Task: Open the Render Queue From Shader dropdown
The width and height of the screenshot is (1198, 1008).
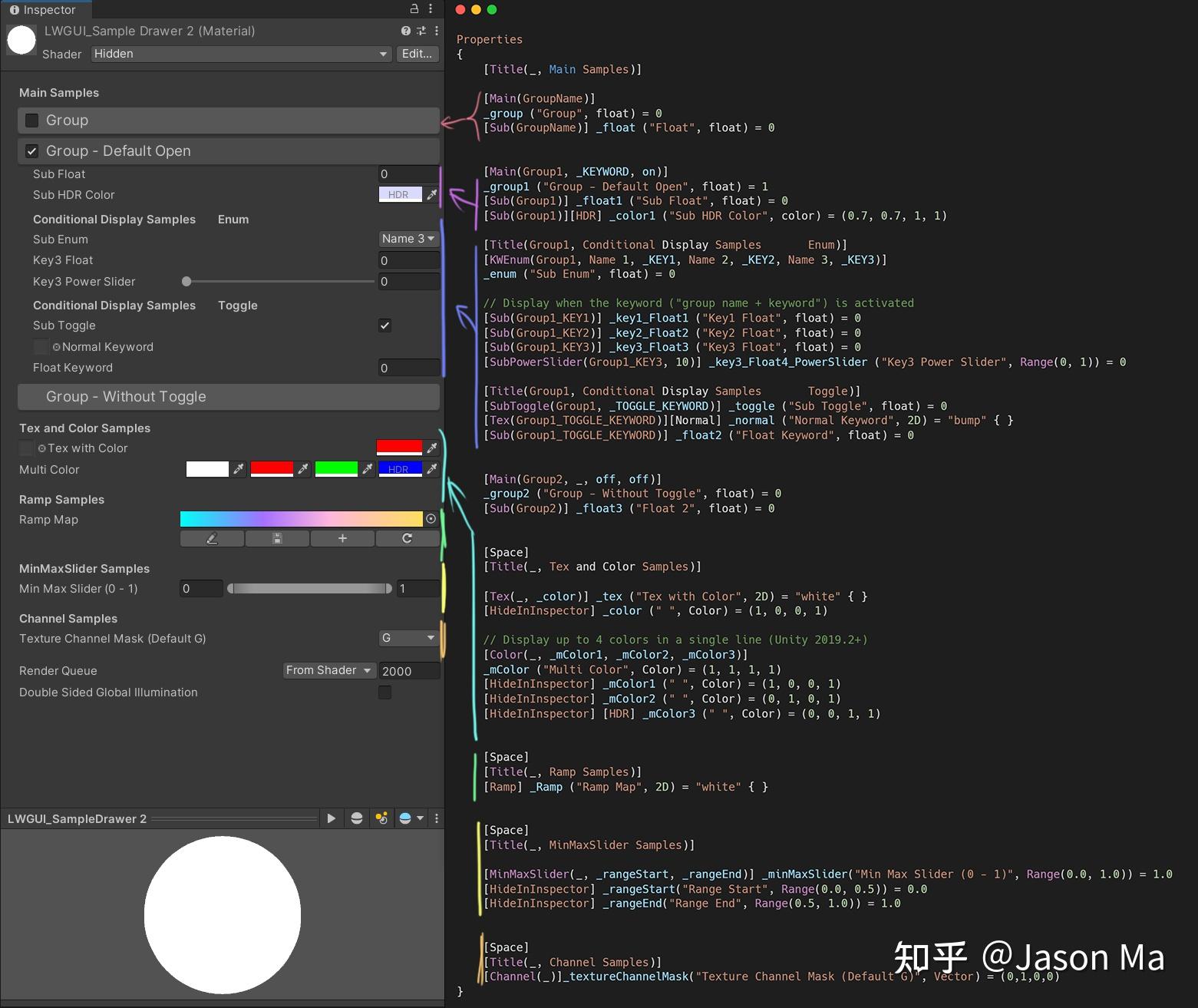Action: click(x=328, y=669)
